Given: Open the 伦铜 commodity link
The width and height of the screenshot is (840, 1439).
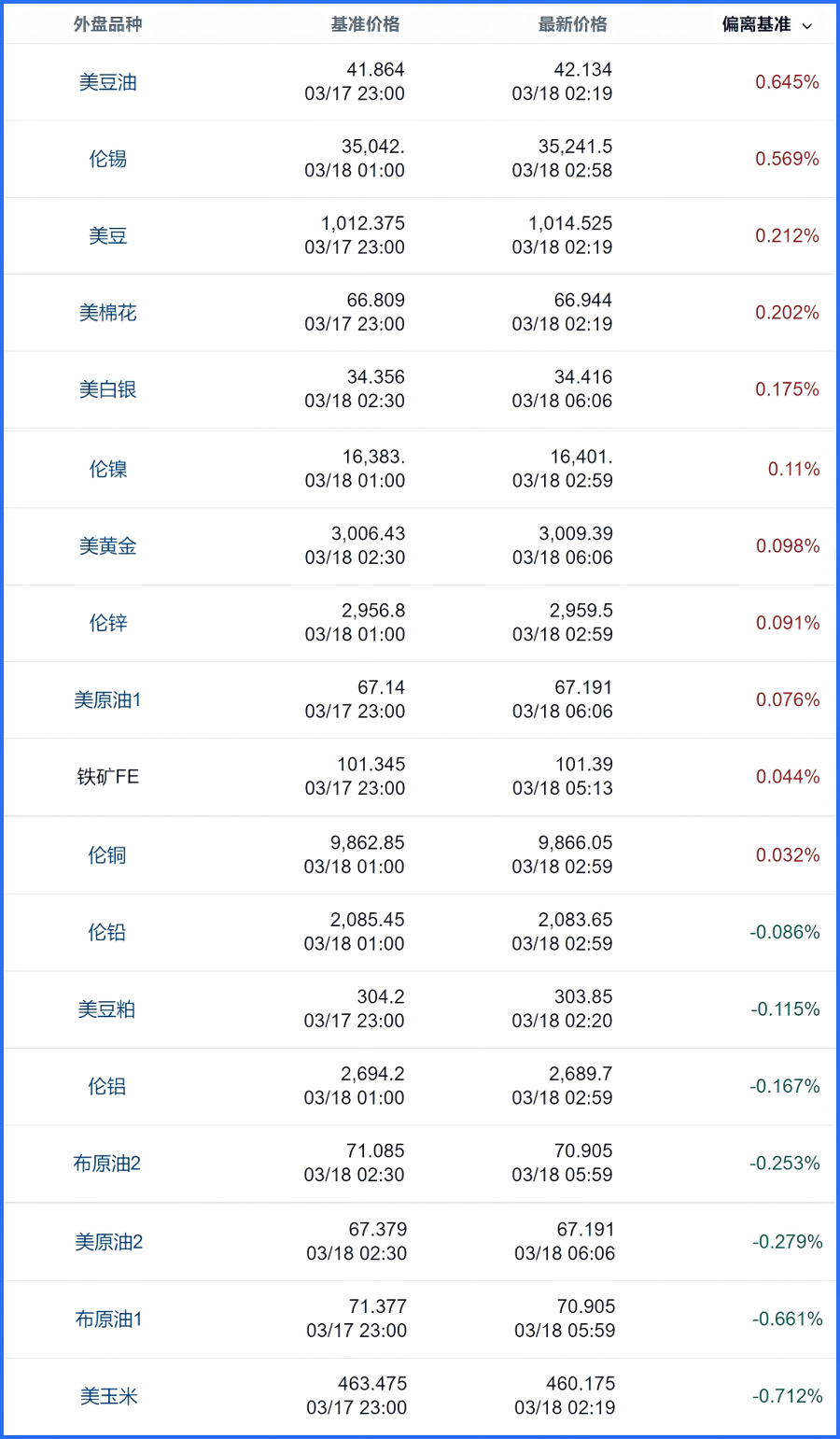Looking at the screenshot, I should tap(107, 855).
